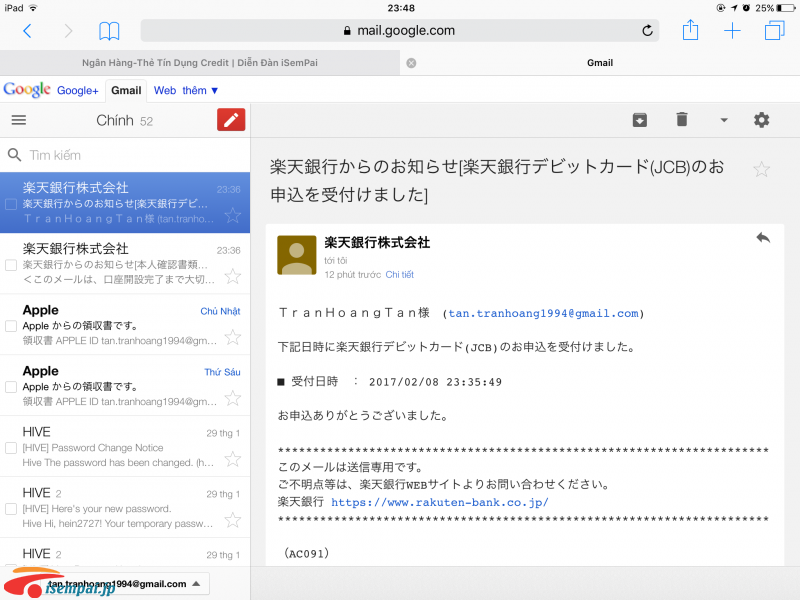Open the Safari share sheet
The height and width of the screenshot is (600, 800).
coord(690,30)
